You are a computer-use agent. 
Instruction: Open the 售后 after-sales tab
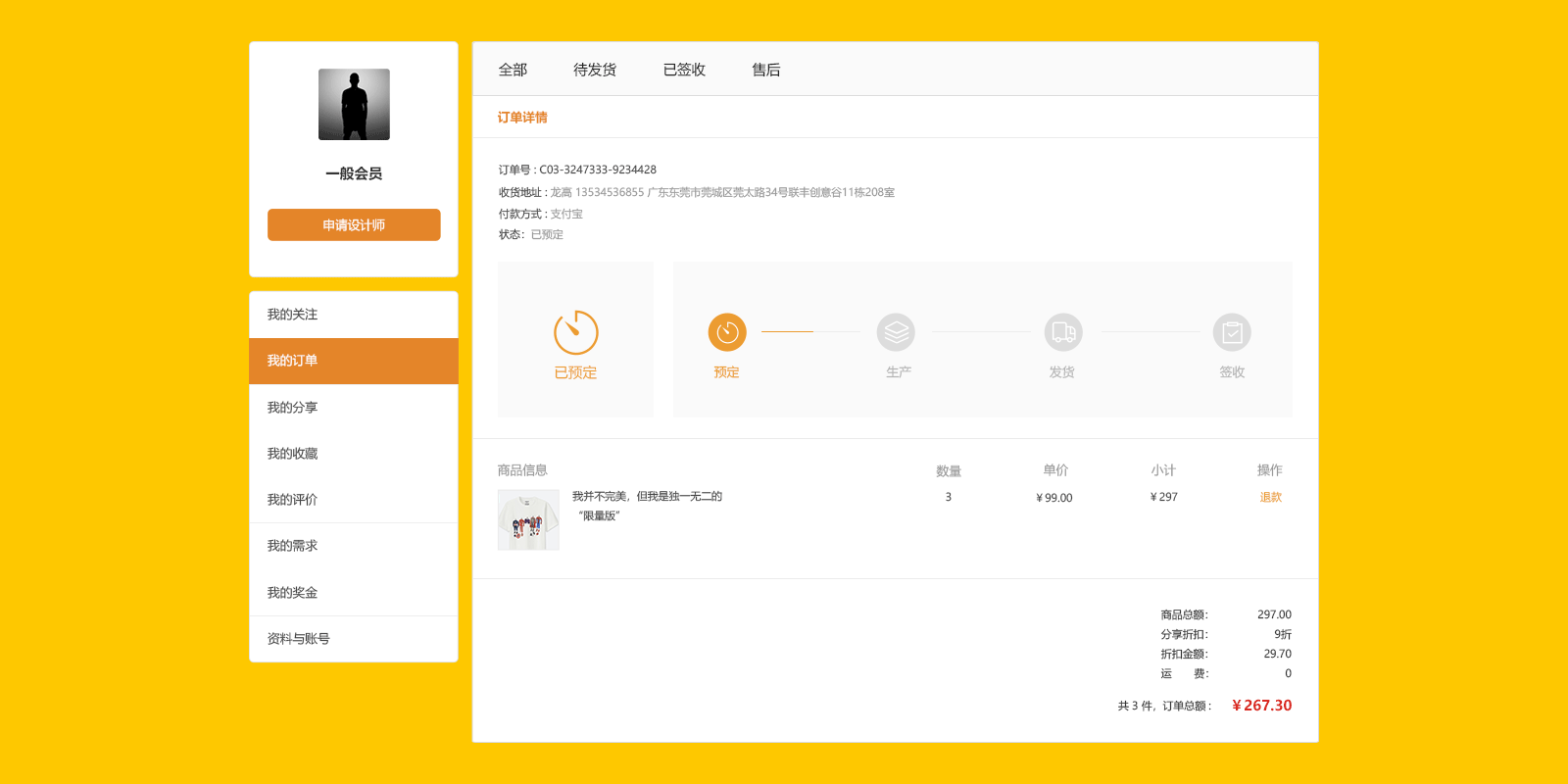[x=766, y=70]
